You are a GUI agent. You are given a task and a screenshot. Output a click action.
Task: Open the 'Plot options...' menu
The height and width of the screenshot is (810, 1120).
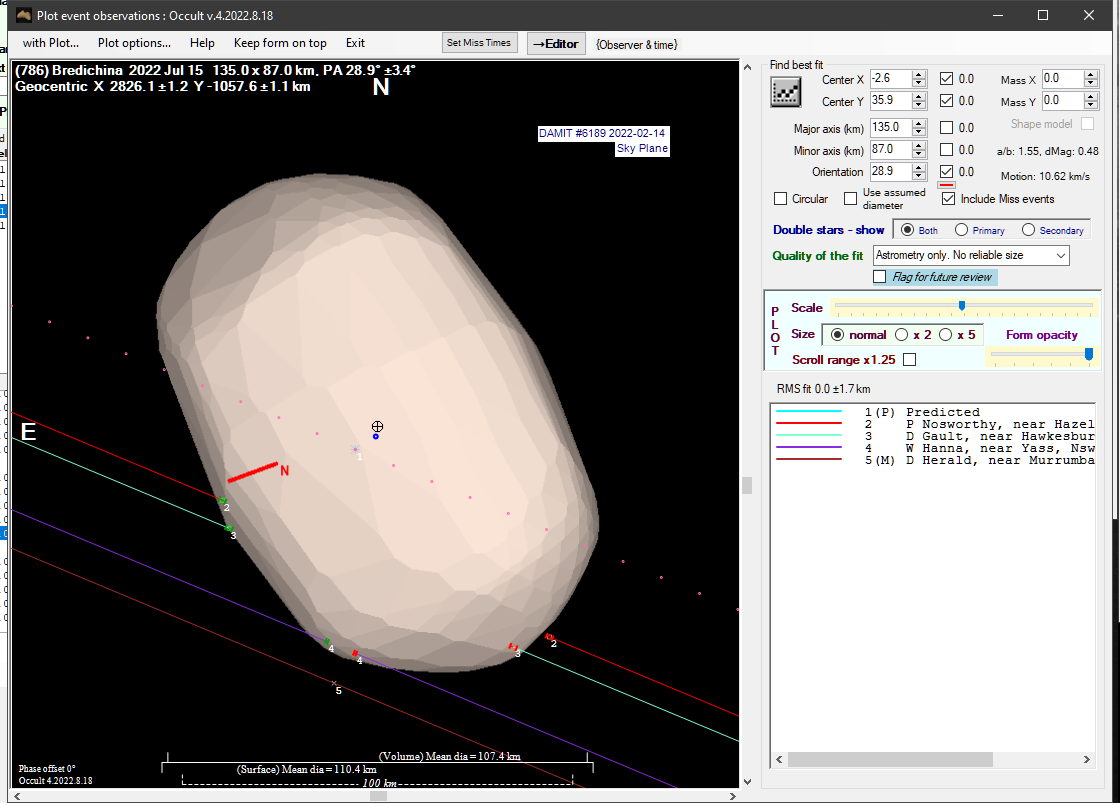[134, 43]
